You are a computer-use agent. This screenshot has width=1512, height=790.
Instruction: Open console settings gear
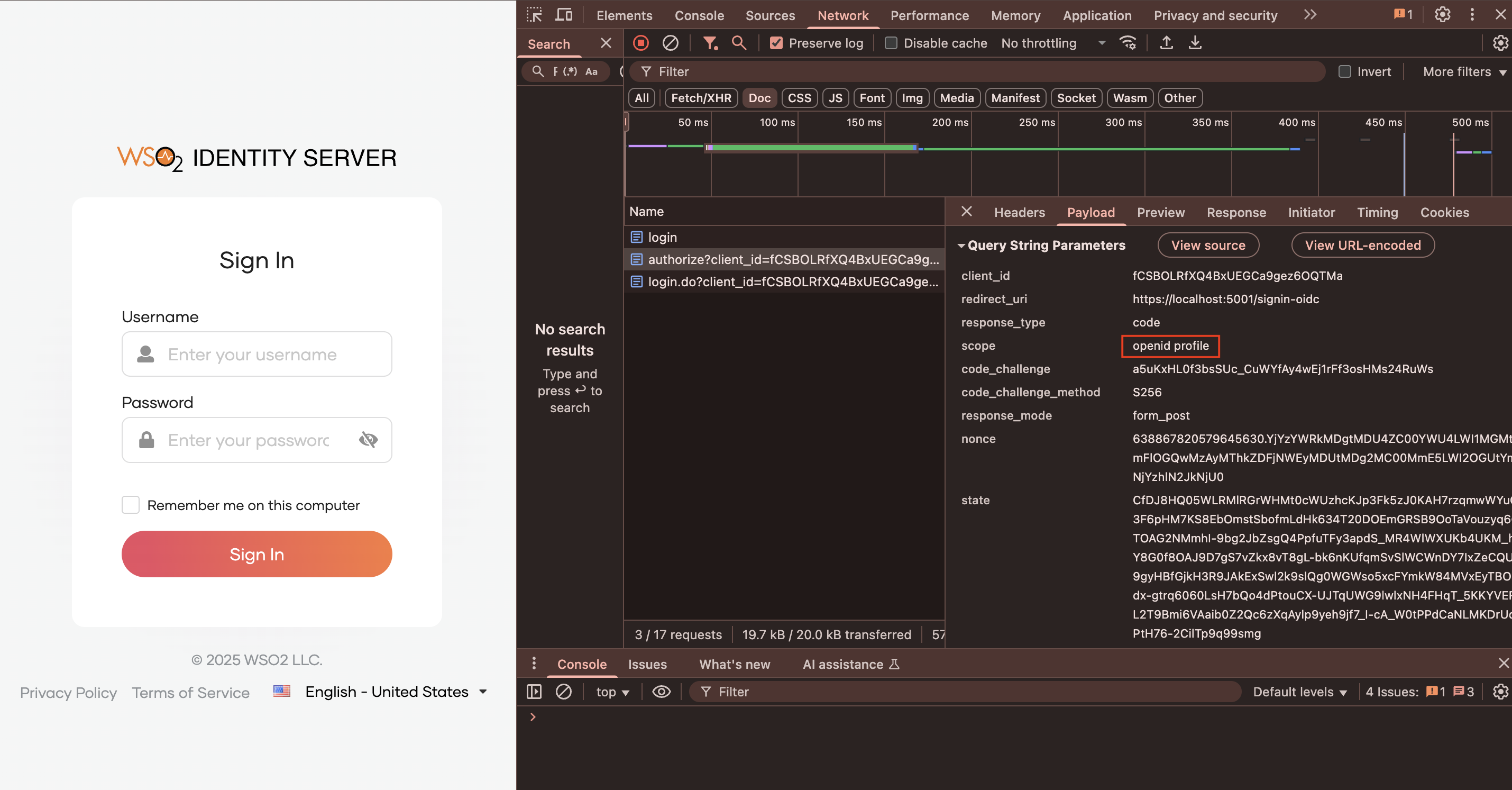(1500, 692)
